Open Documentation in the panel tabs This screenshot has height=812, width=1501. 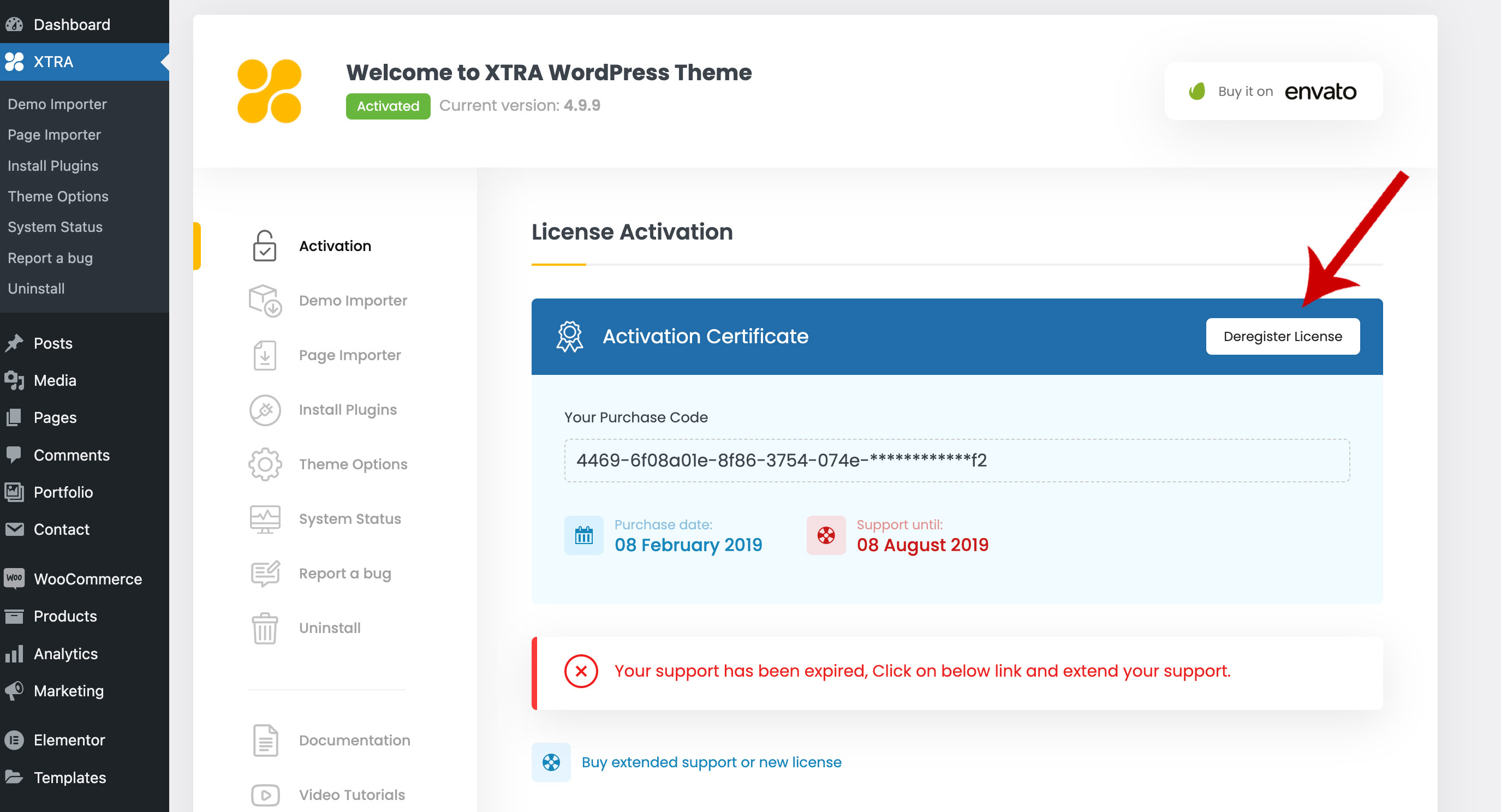[x=354, y=741]
